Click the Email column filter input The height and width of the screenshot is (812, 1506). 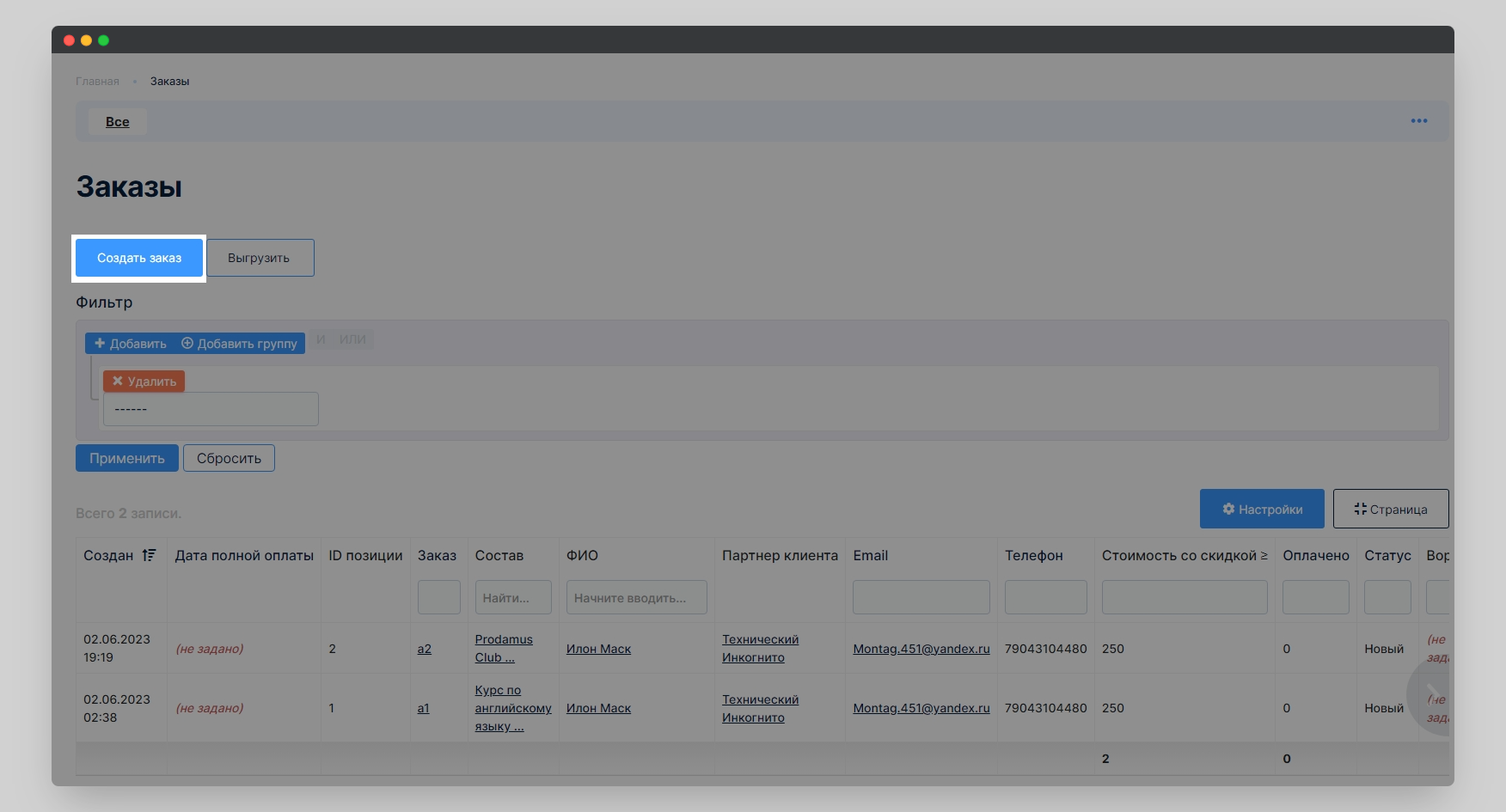point(921,597)
